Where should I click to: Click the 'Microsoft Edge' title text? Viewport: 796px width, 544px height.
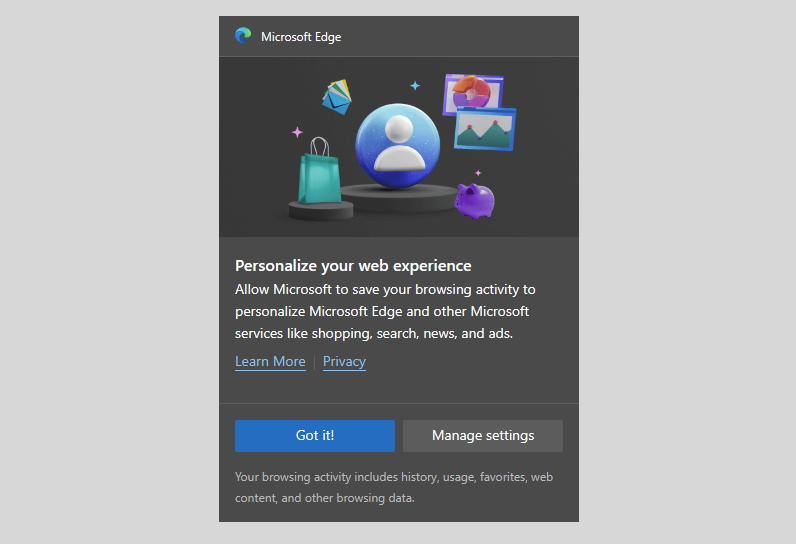(301, 37)
